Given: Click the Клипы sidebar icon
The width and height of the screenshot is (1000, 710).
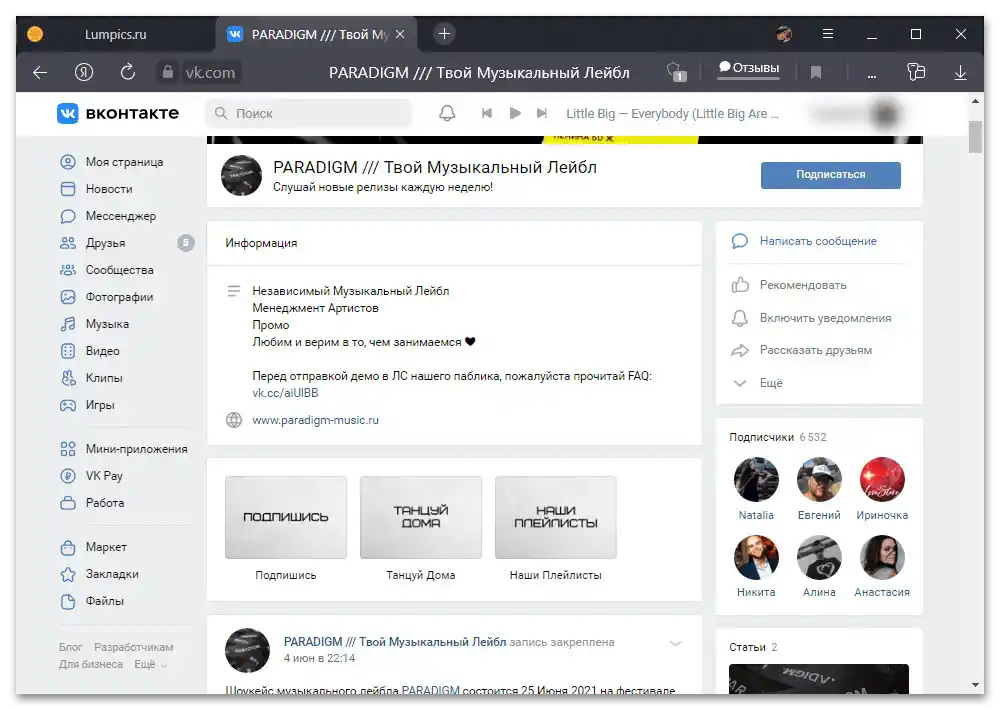Looking at the screenshot, I should (68, 378).
